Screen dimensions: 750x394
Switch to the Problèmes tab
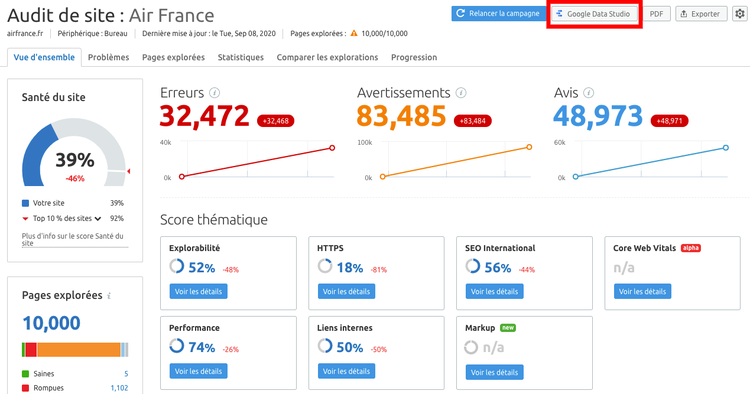pyautogui.click(x=109, y=57)
